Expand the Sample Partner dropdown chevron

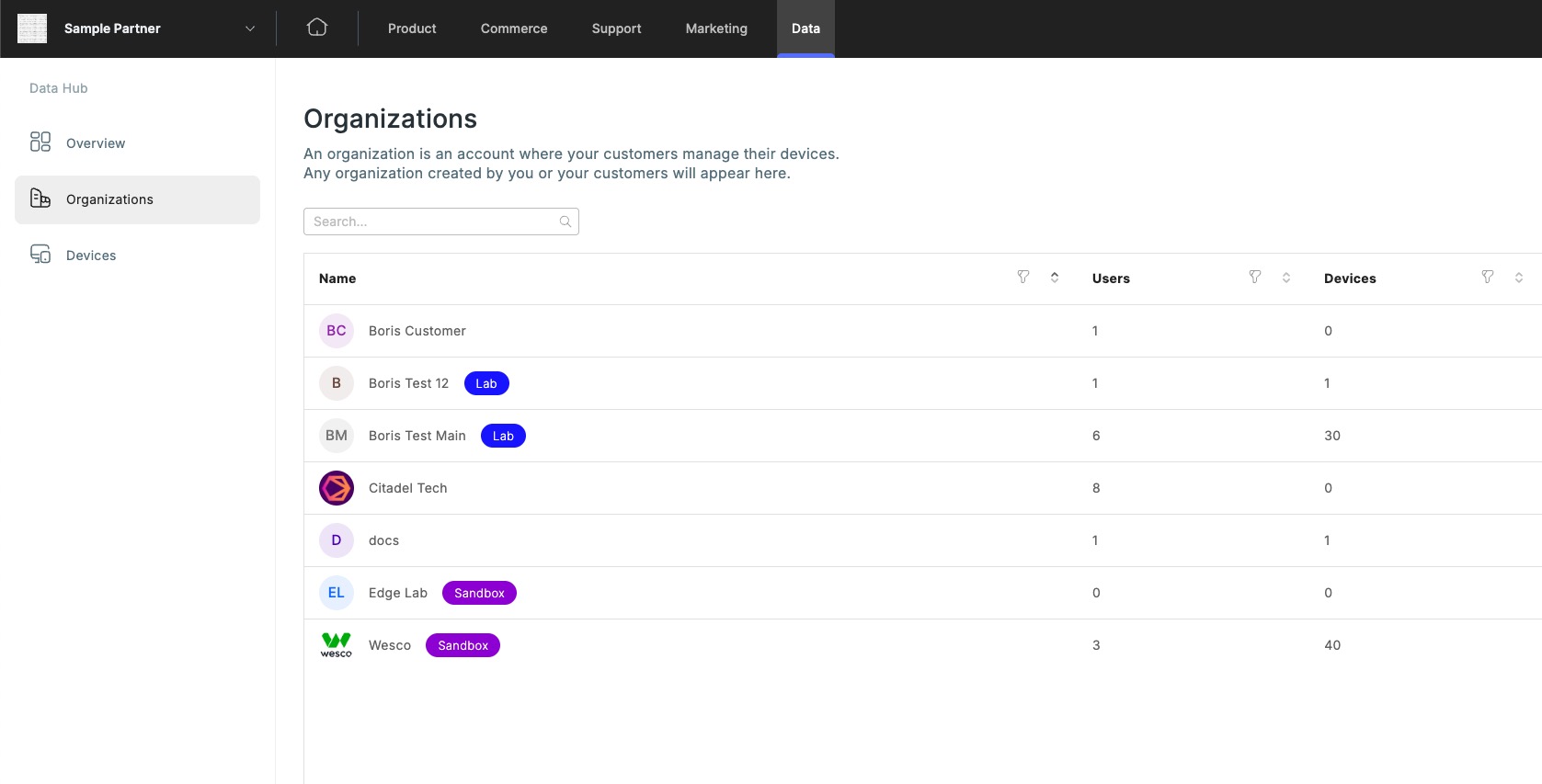(250, 28)
